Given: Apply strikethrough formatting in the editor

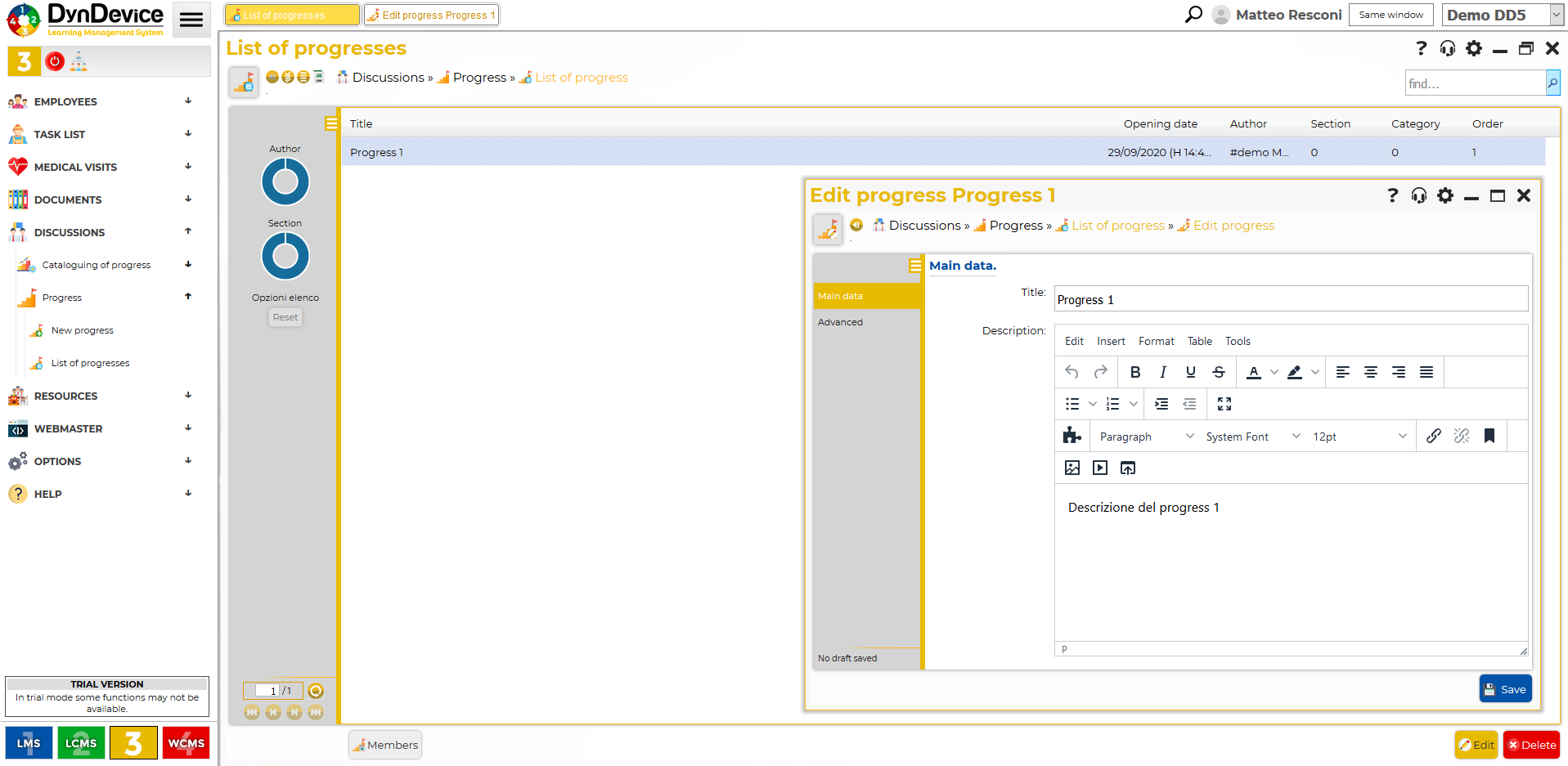Looking at the screenshot, I should click(x=1218, y=372).
